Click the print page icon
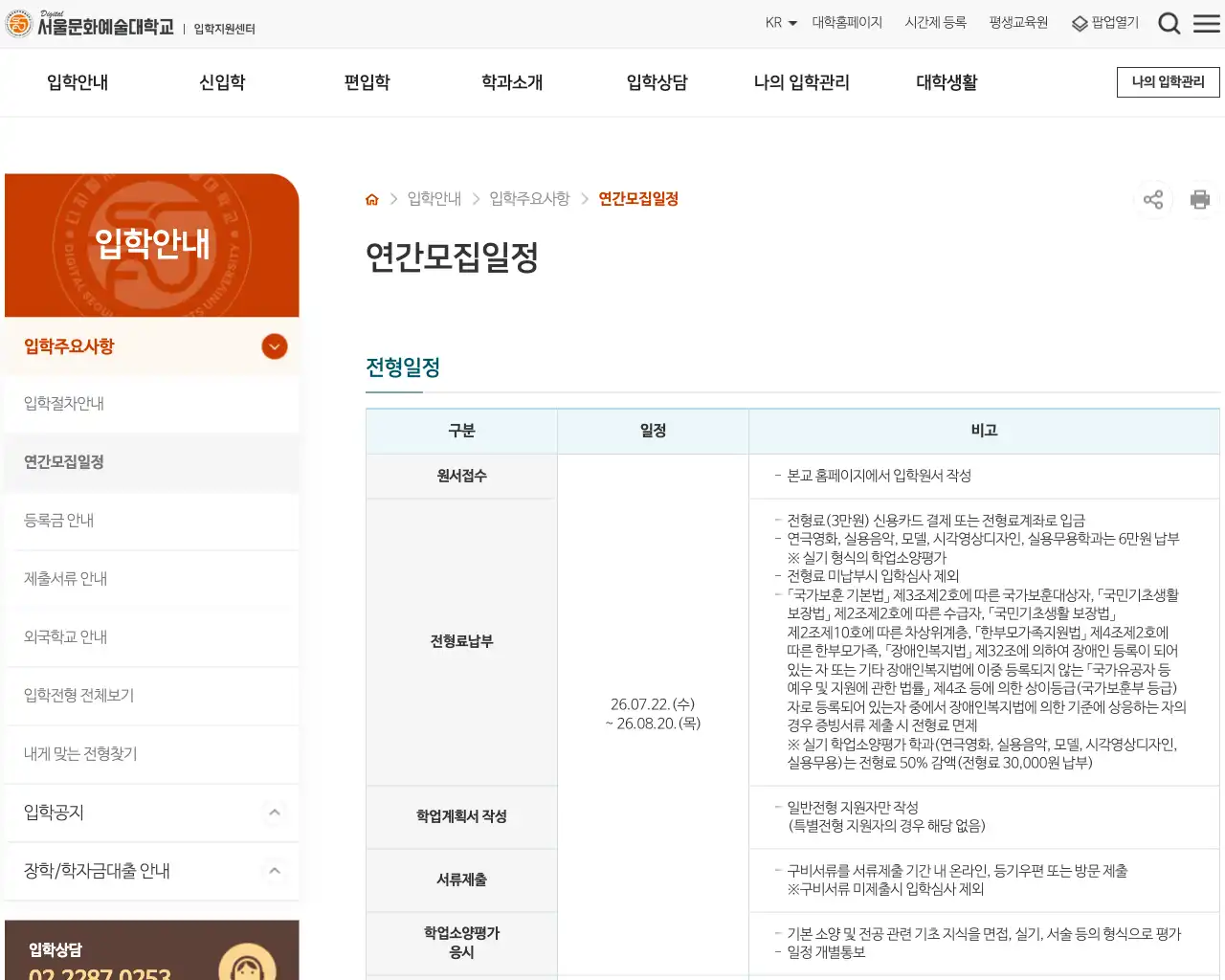The image size is (1225, 980). click(1200, 199)
